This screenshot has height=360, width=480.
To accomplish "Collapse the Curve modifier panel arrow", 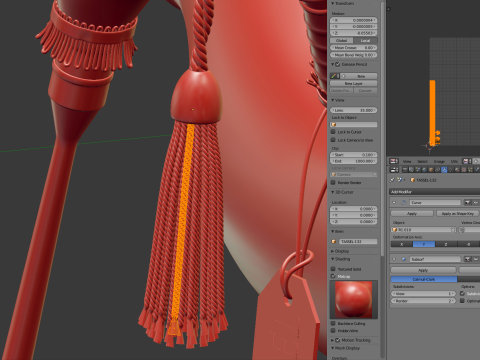I will [x=394, y=202].
